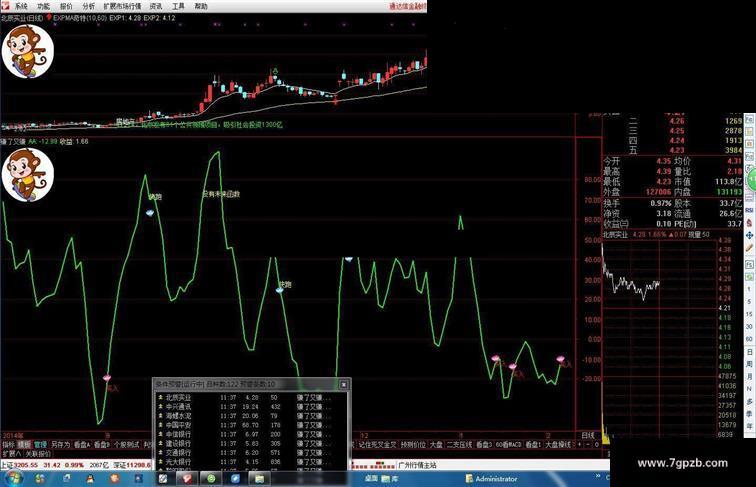Open the 扩展市场行情 menu
The width and height of the screenshot is (756, 487).
click(x=122, y=6)
